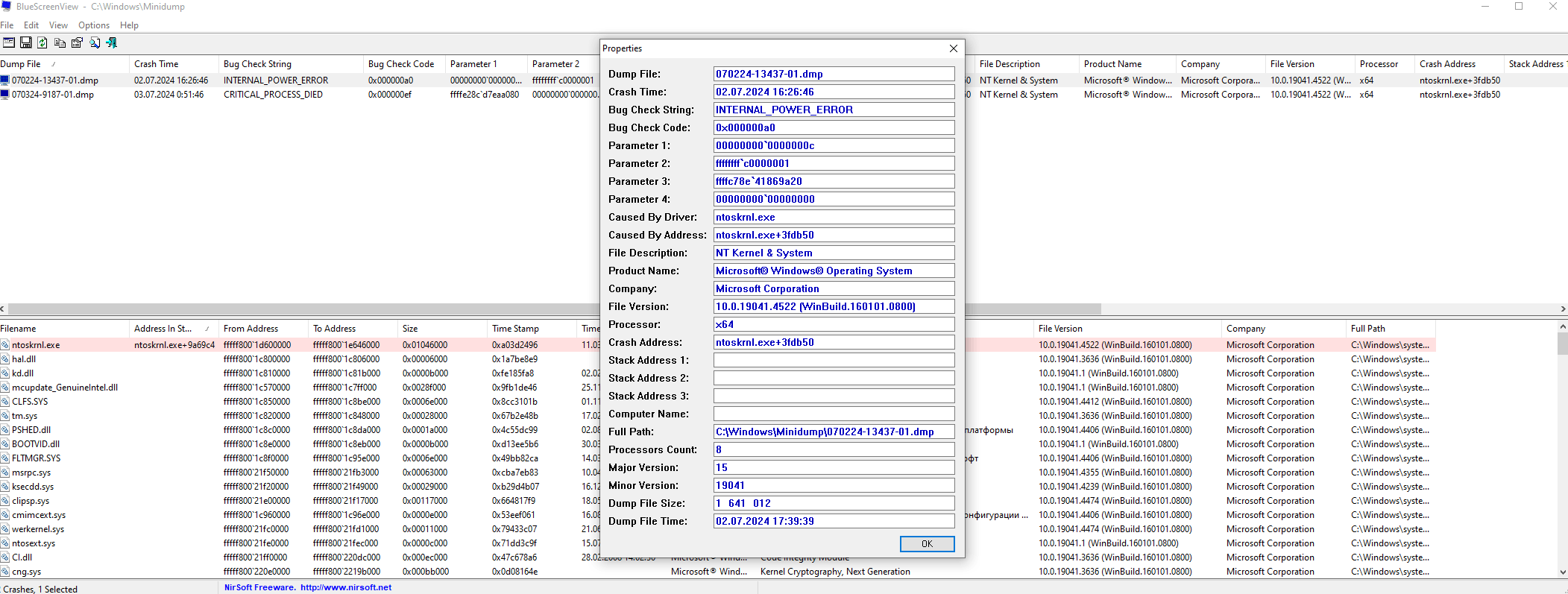This screenshot has height=594, width=1568.
Task: Select mcupdate_GenuineIntel.dll row
Action: pyautogui.click(x=717, y=388)
